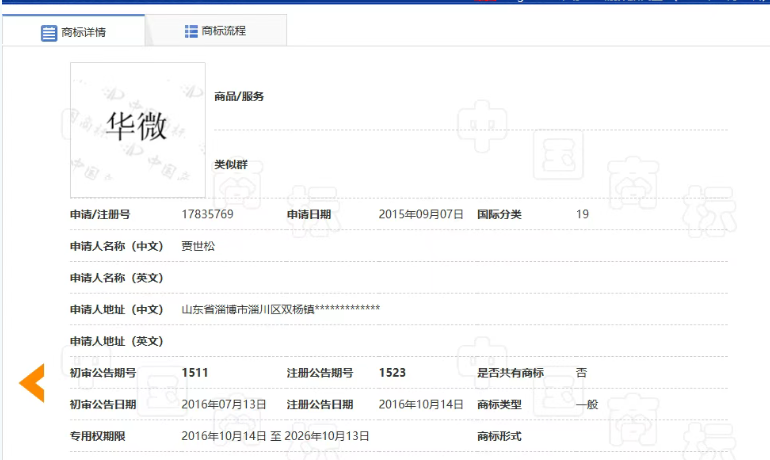Click the registration number 17835769
The image size is (770, 460).
pyautogui.click(x=207, y=214)
